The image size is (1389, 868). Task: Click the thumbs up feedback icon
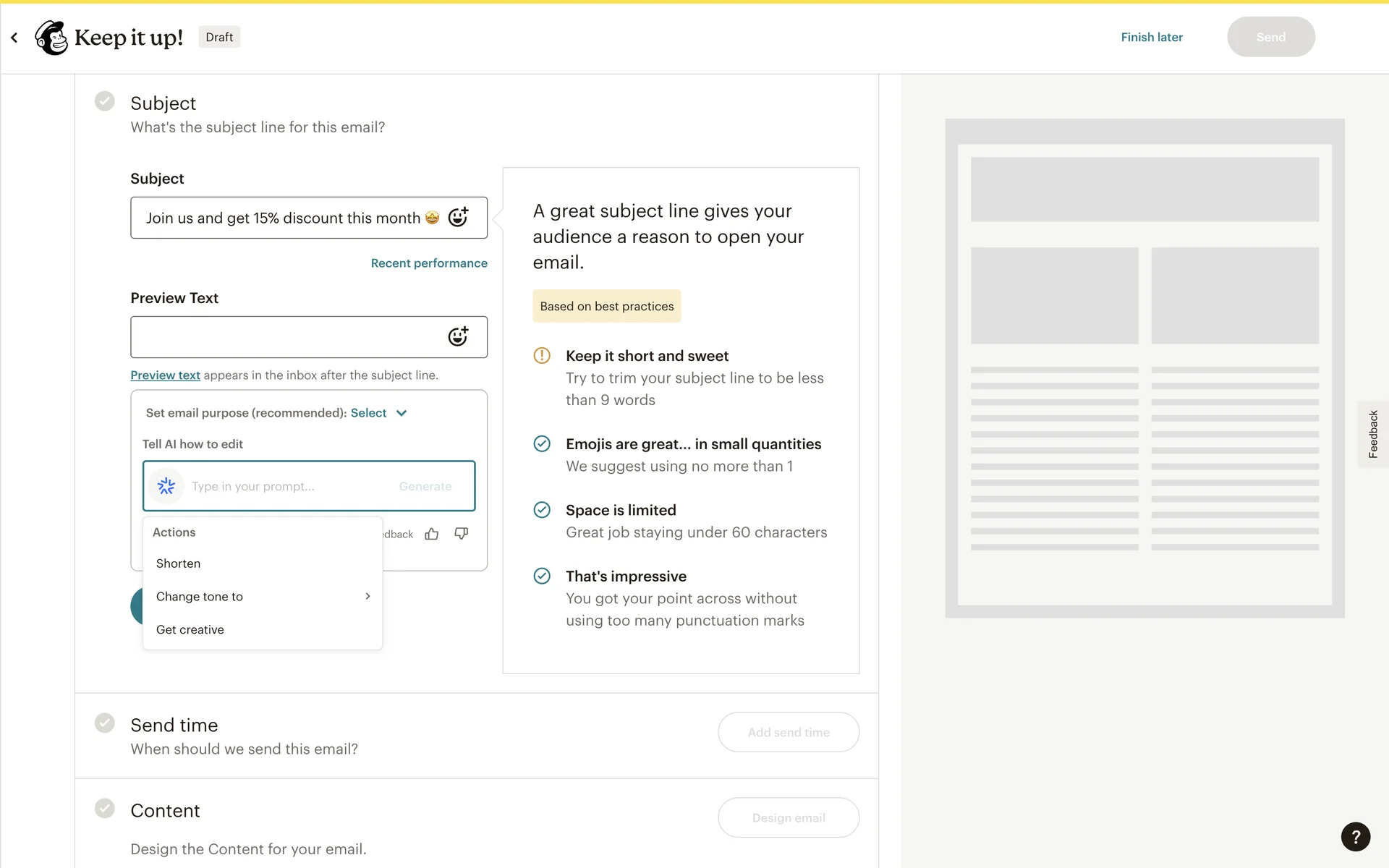(x=432, y=534)
